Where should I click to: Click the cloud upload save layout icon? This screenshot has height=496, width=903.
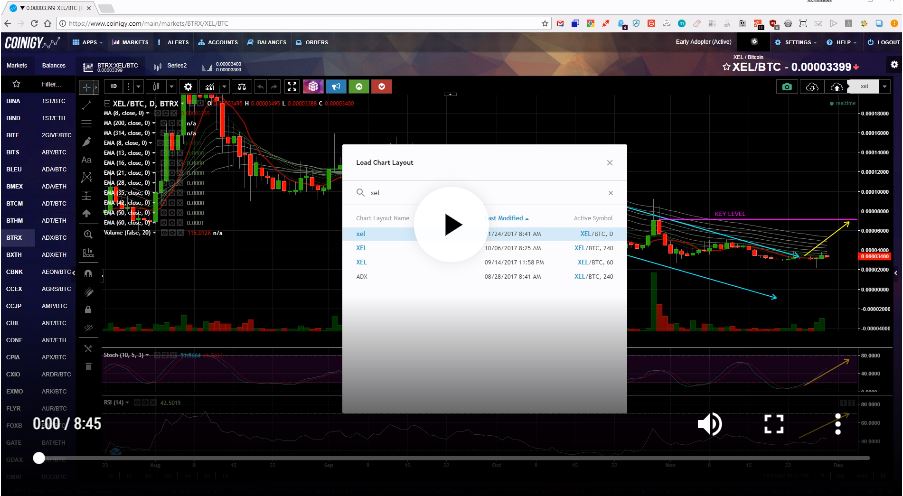tap(837, 86)
